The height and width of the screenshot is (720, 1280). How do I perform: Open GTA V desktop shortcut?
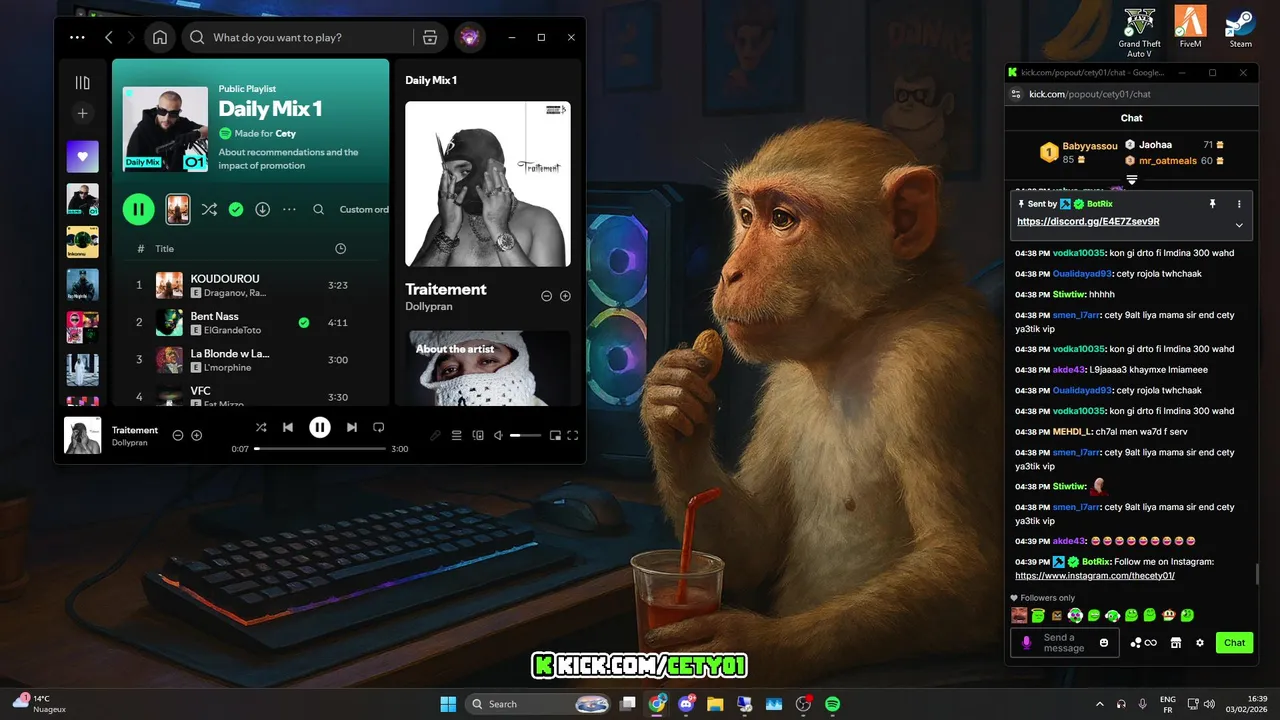click(1139, 31)
